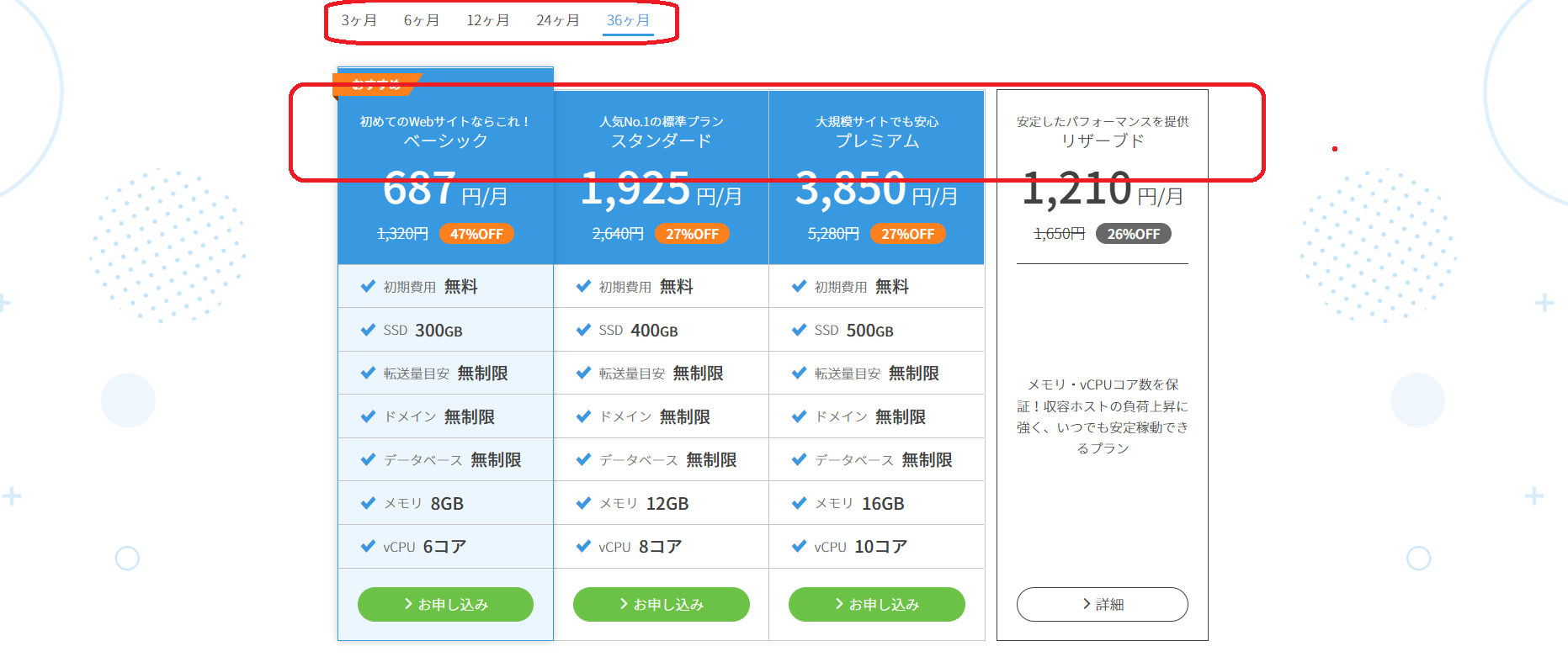Viewport: 1568px width, 657px height.
Task: Click the スタンダード plan title
Action: [661, 140]
